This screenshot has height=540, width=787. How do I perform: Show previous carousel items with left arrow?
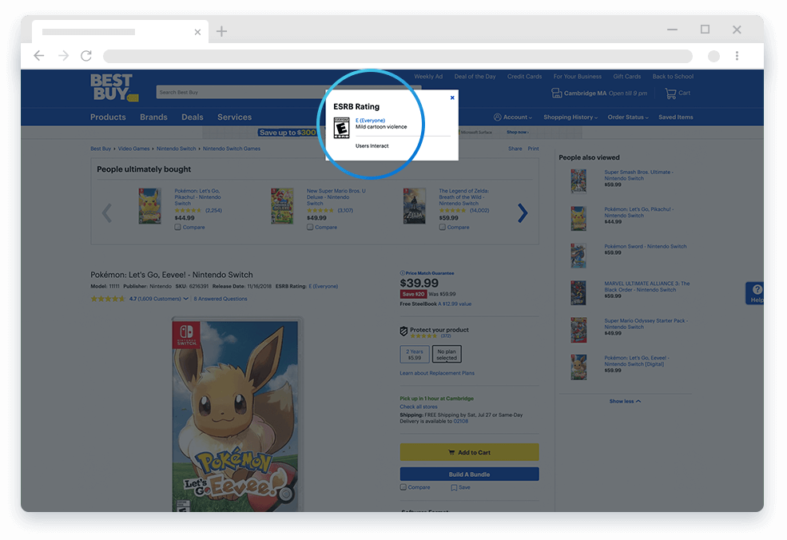coord(107,213)
